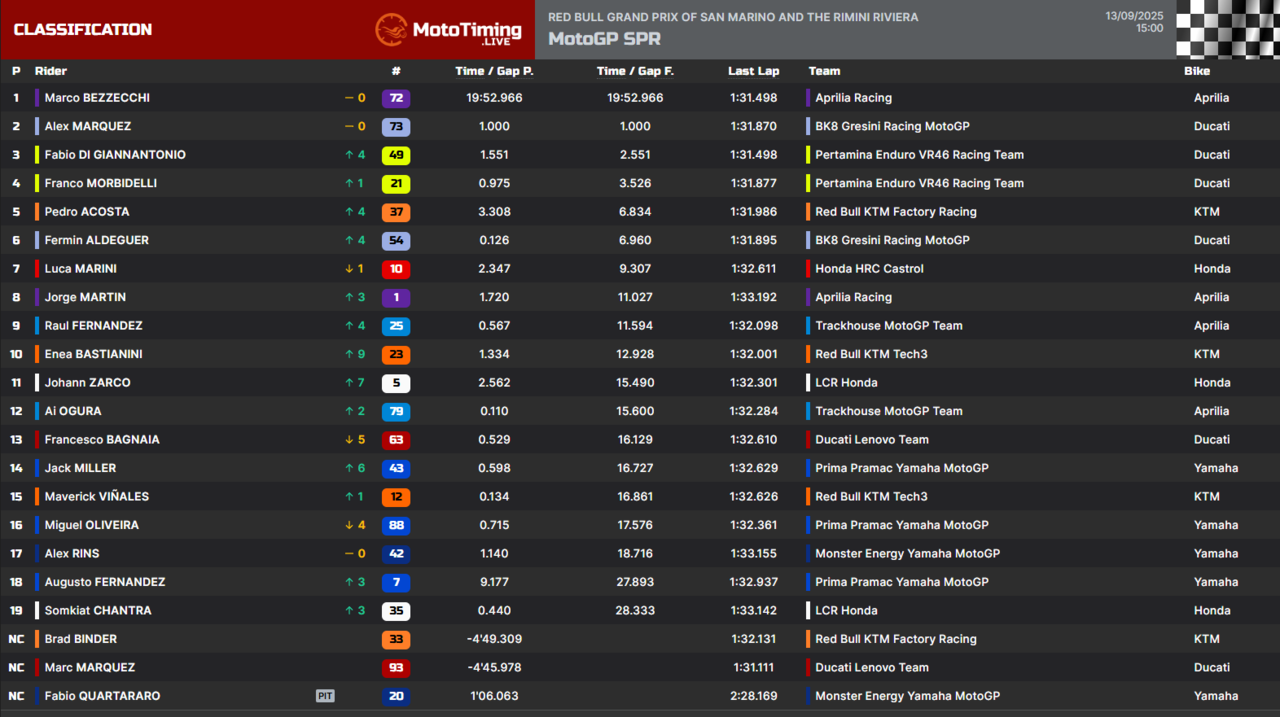Image resolution: width=1280 pixels, height=717 pixels.
Task: Click the red number 63 badge
Action: [x=396, y=440]
